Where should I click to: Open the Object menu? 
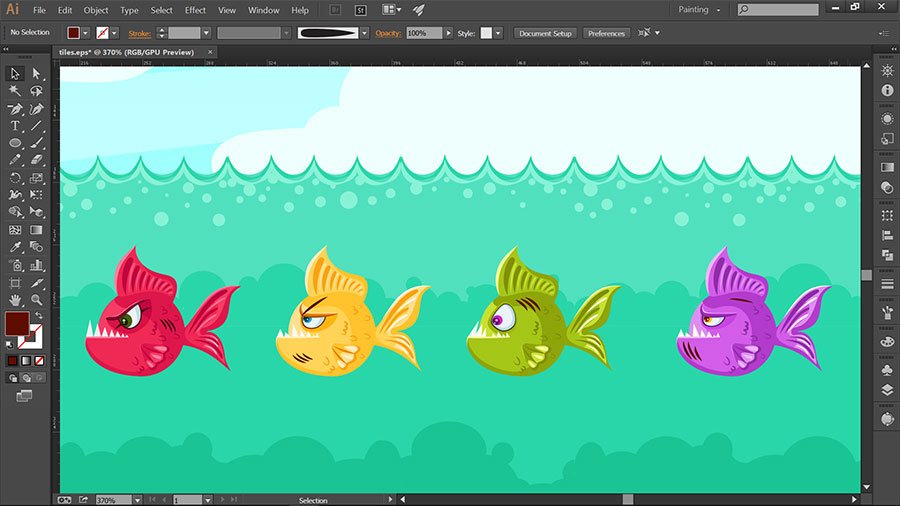click(x=96, y=10)
